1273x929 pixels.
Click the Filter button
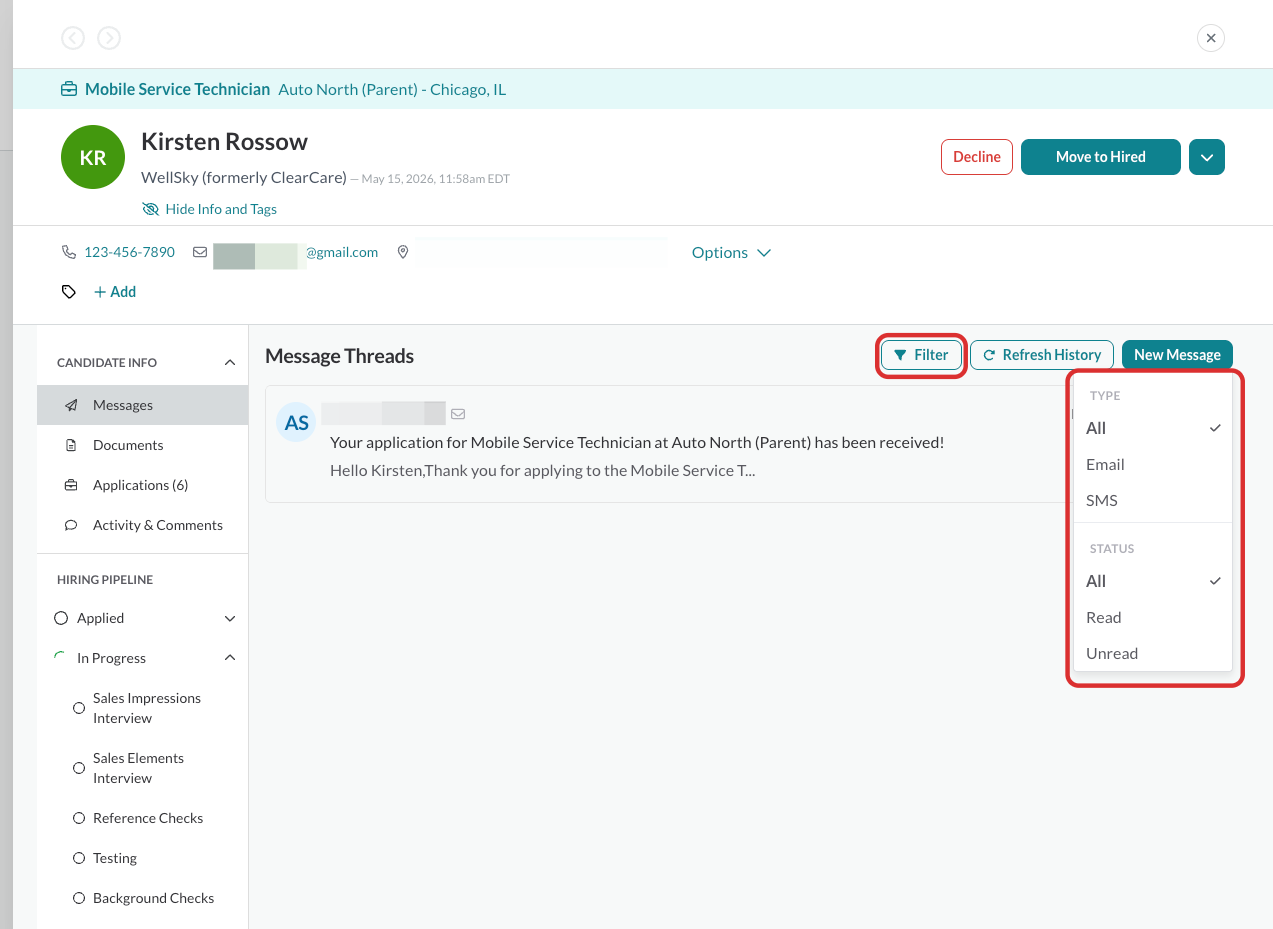coord(921,355)
